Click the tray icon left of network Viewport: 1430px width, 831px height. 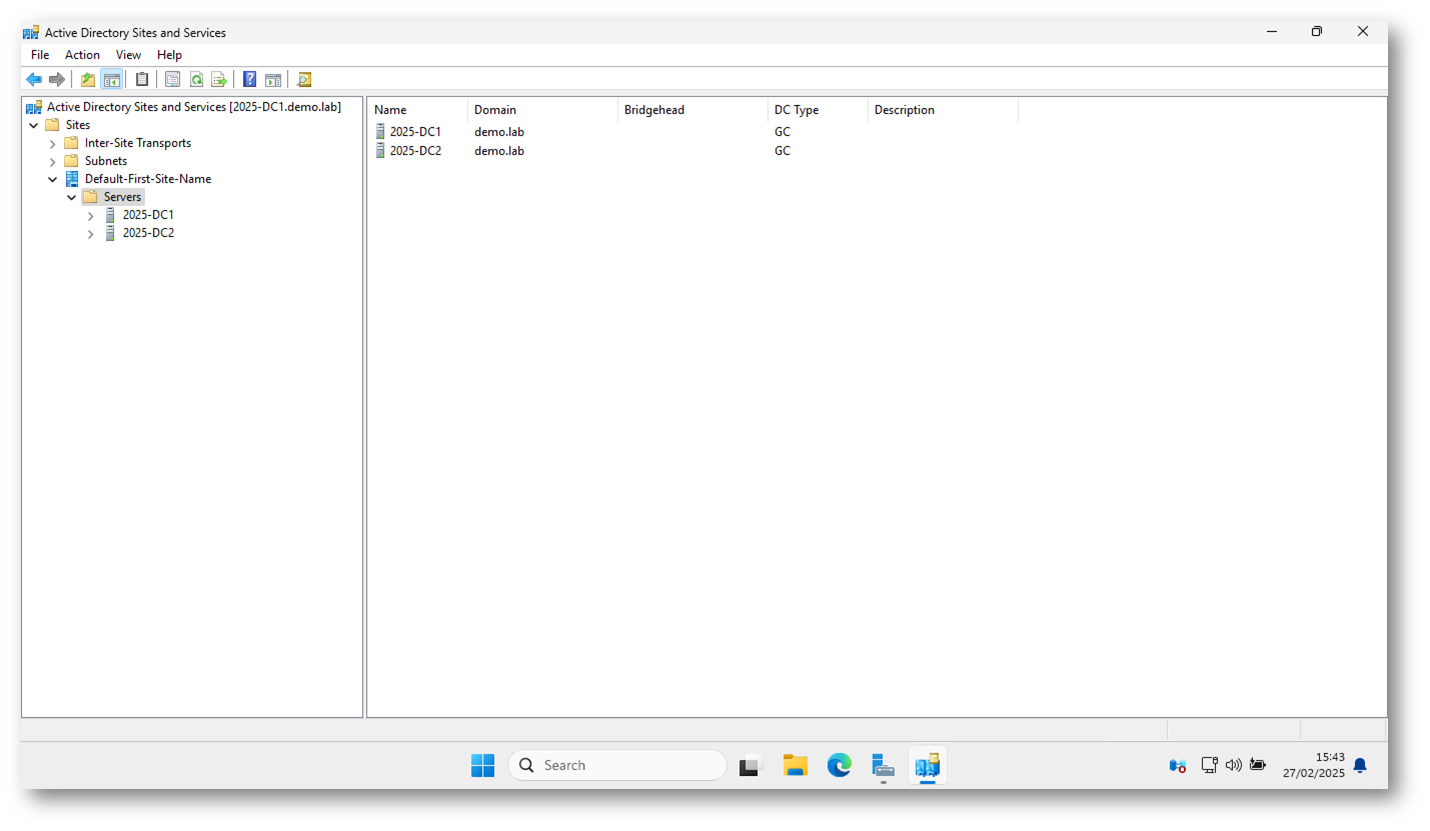tap(1178, 766)
